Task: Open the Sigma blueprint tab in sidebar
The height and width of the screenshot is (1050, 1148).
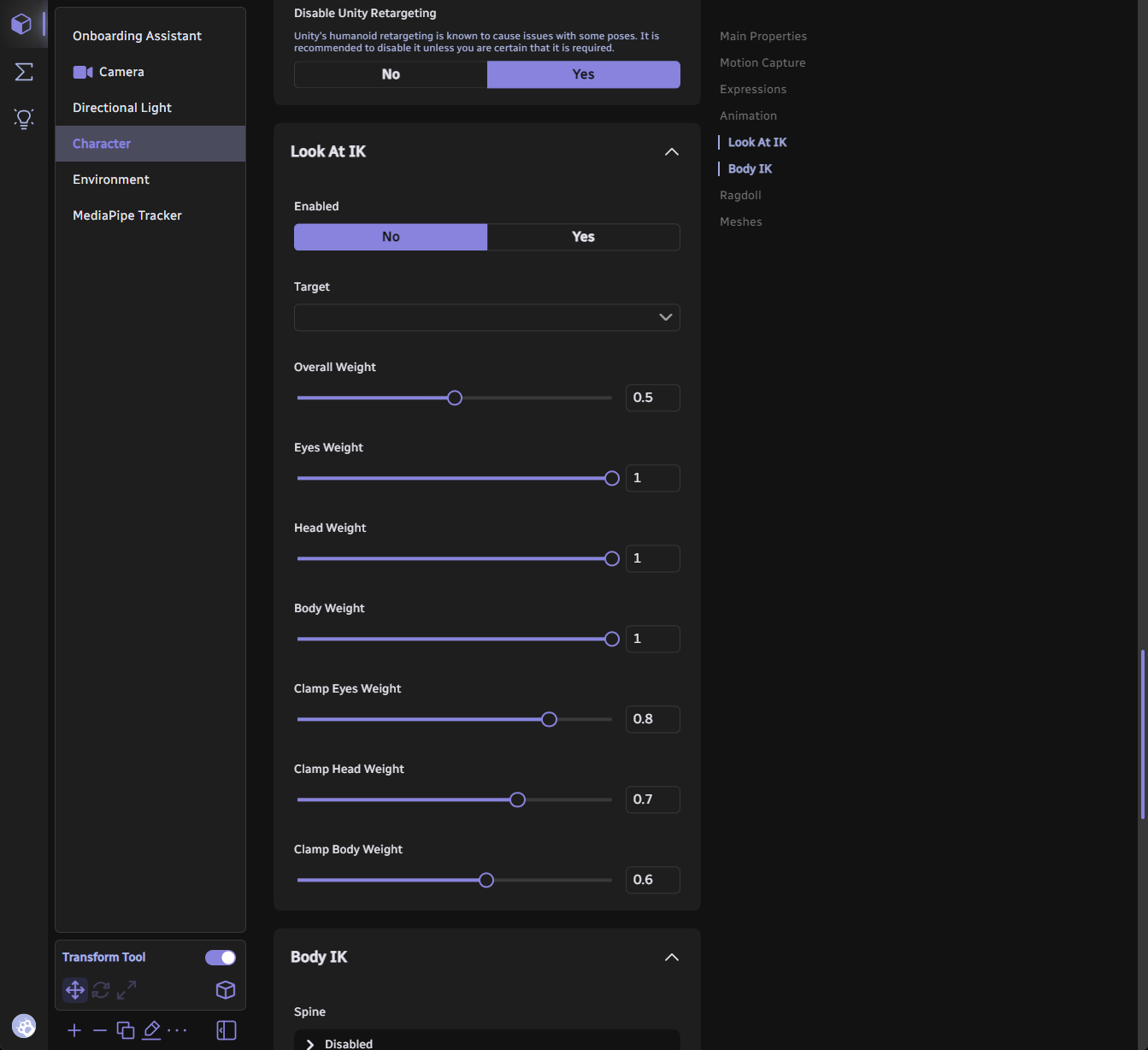Action: 24,72
